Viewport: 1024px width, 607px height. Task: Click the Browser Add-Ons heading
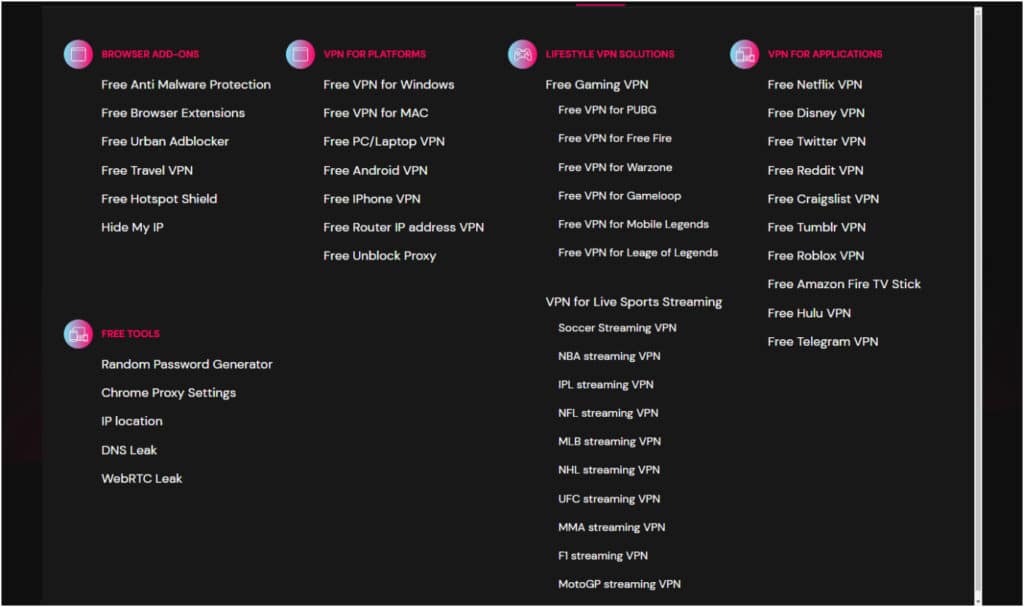[150, 54]
